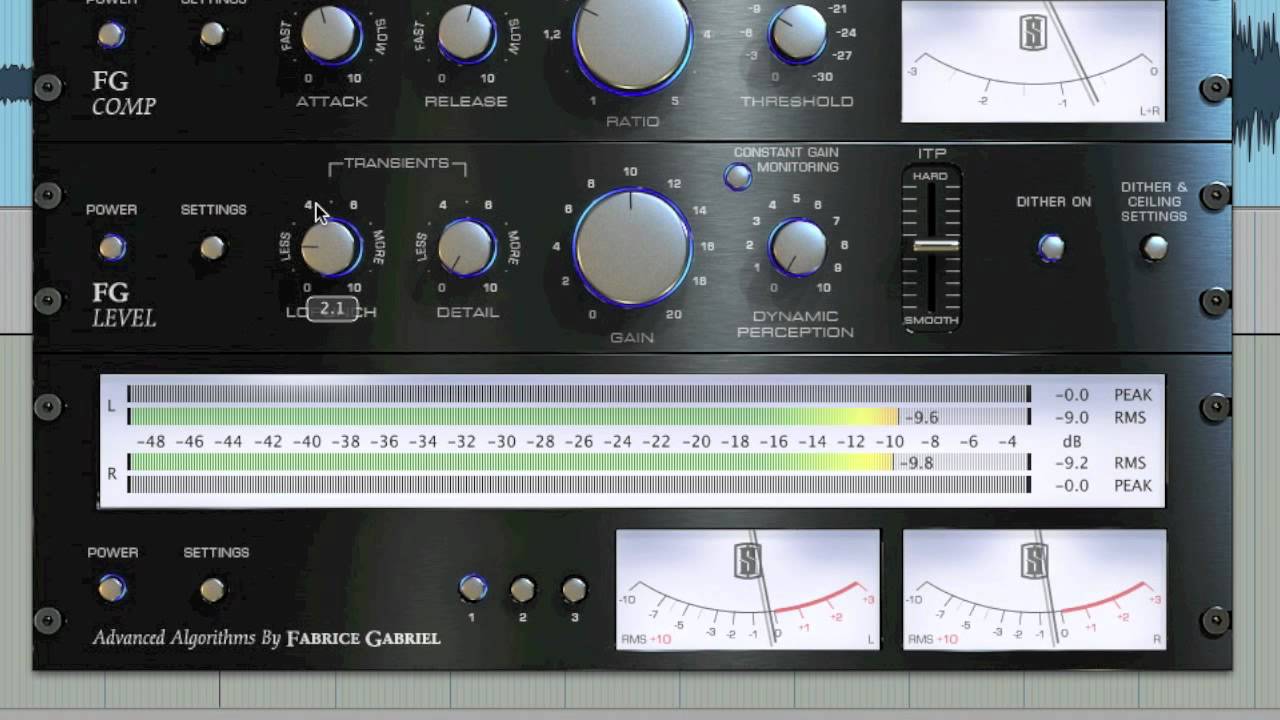Click the right channel -0.0 PEAK readout

pyautogui.click(x=1072, y=486)
